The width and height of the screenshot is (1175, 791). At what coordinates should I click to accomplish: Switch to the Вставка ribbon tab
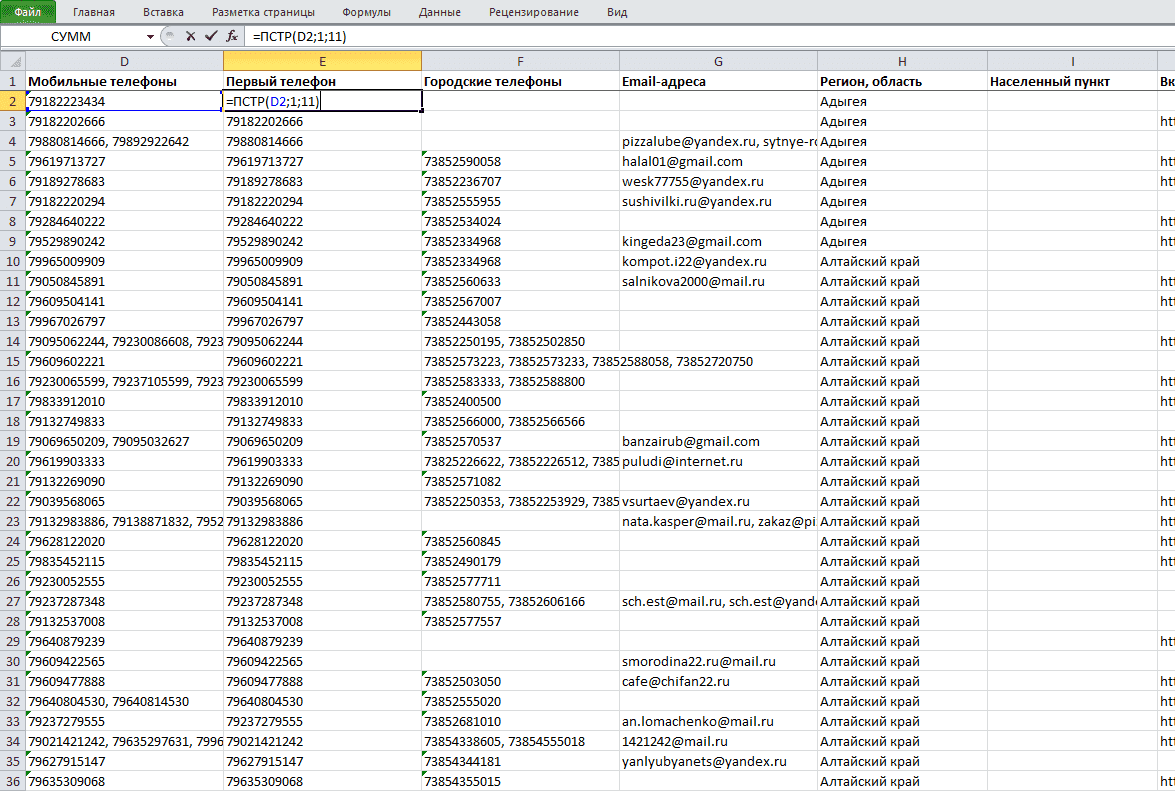(x=163, y=12)
